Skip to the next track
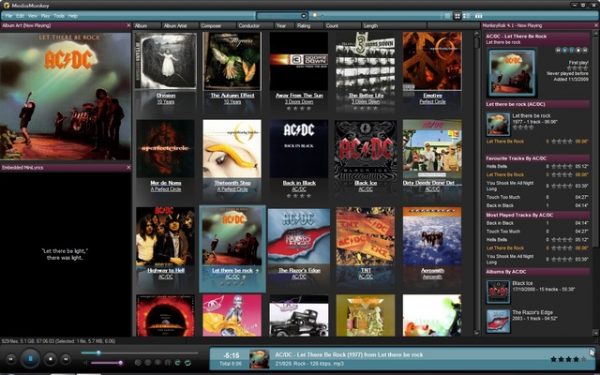Viewport: 600px width, 375px height. click(x=66, y=359)
